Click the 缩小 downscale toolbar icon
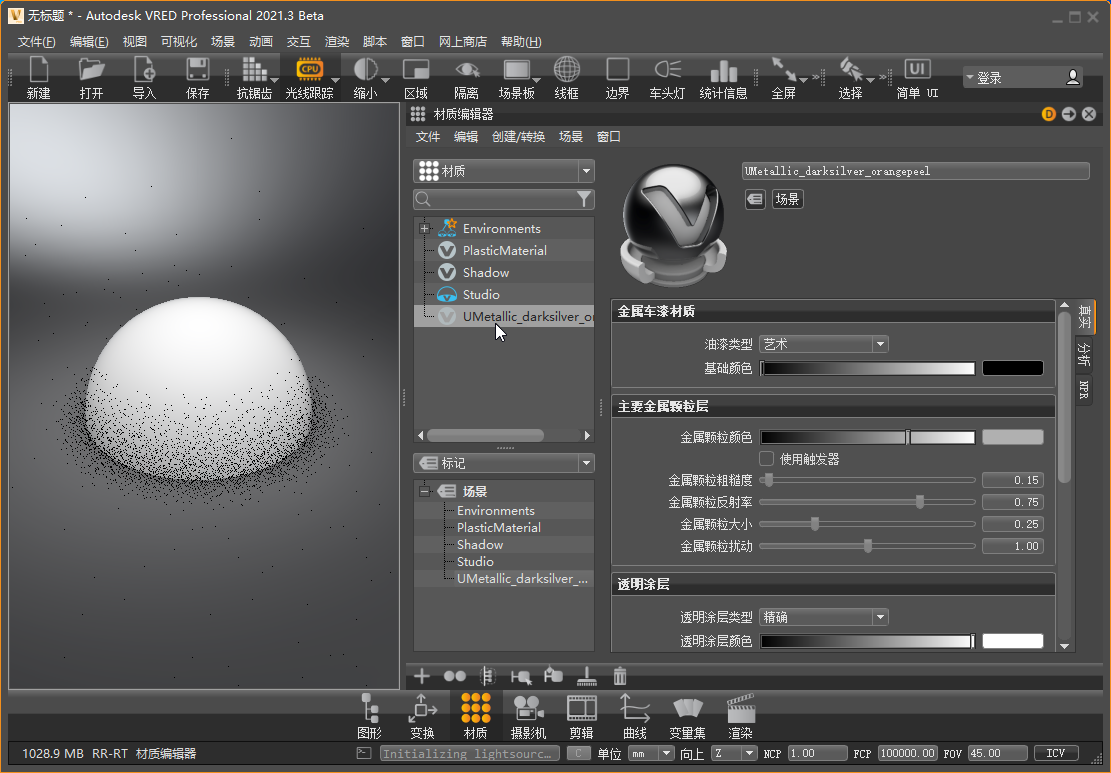1111x773 pixels. click(366, 69)
